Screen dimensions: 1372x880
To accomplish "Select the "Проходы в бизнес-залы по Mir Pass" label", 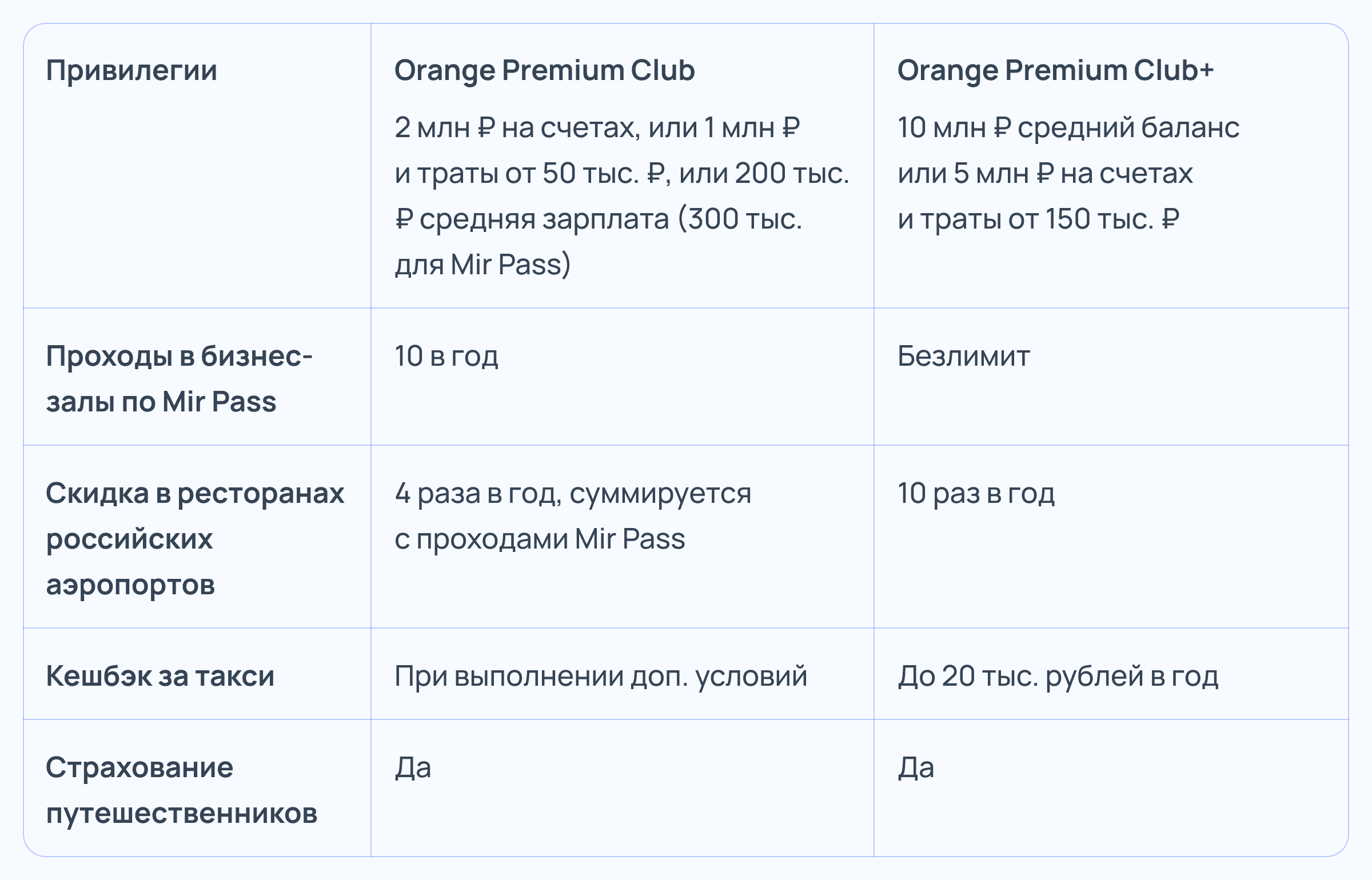I will pos(178,378).
